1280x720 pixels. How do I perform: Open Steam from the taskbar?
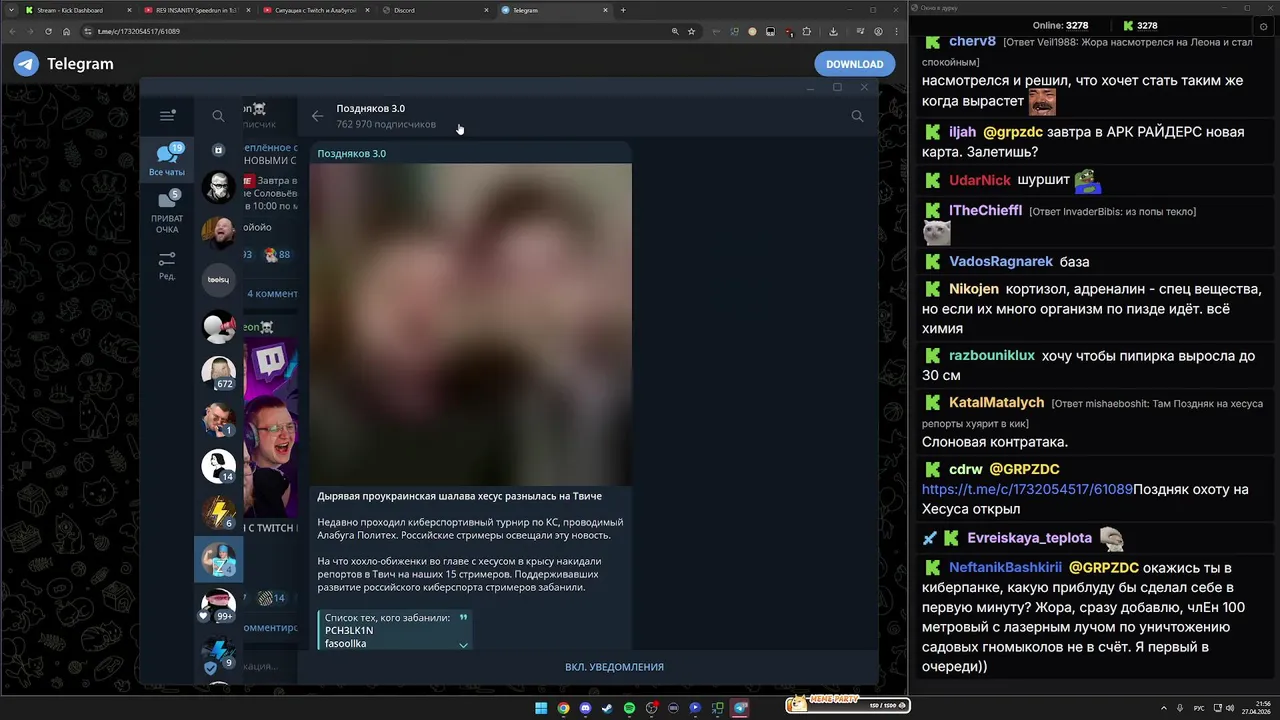tap(607, 708)
